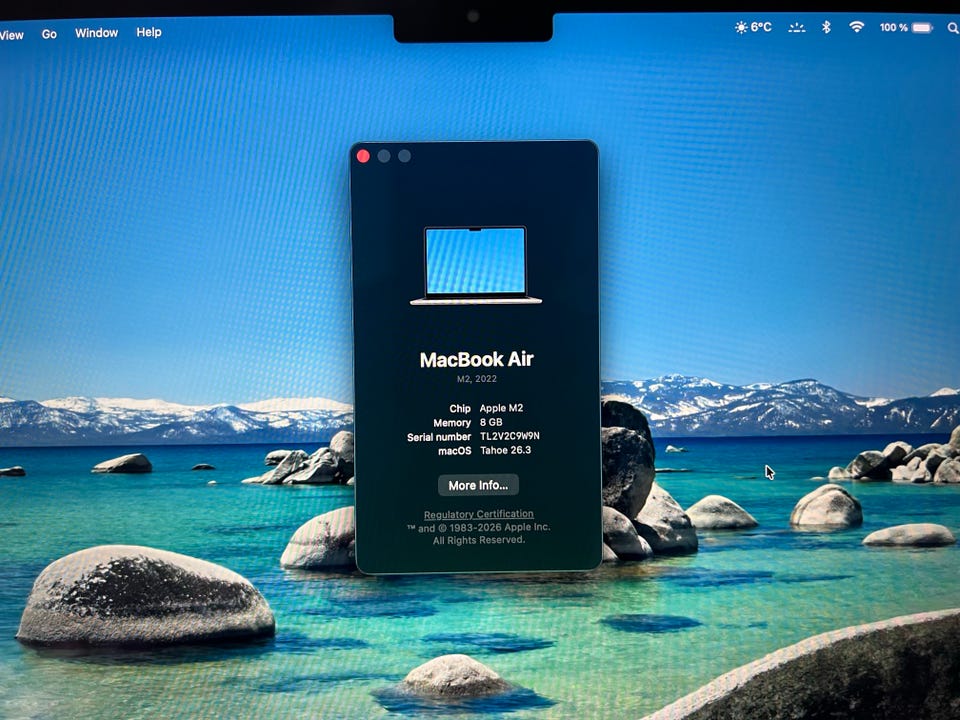Click the Wi-Fi icon in menu bar
This screenshot has height=720, width=960.
pos(856,27)
